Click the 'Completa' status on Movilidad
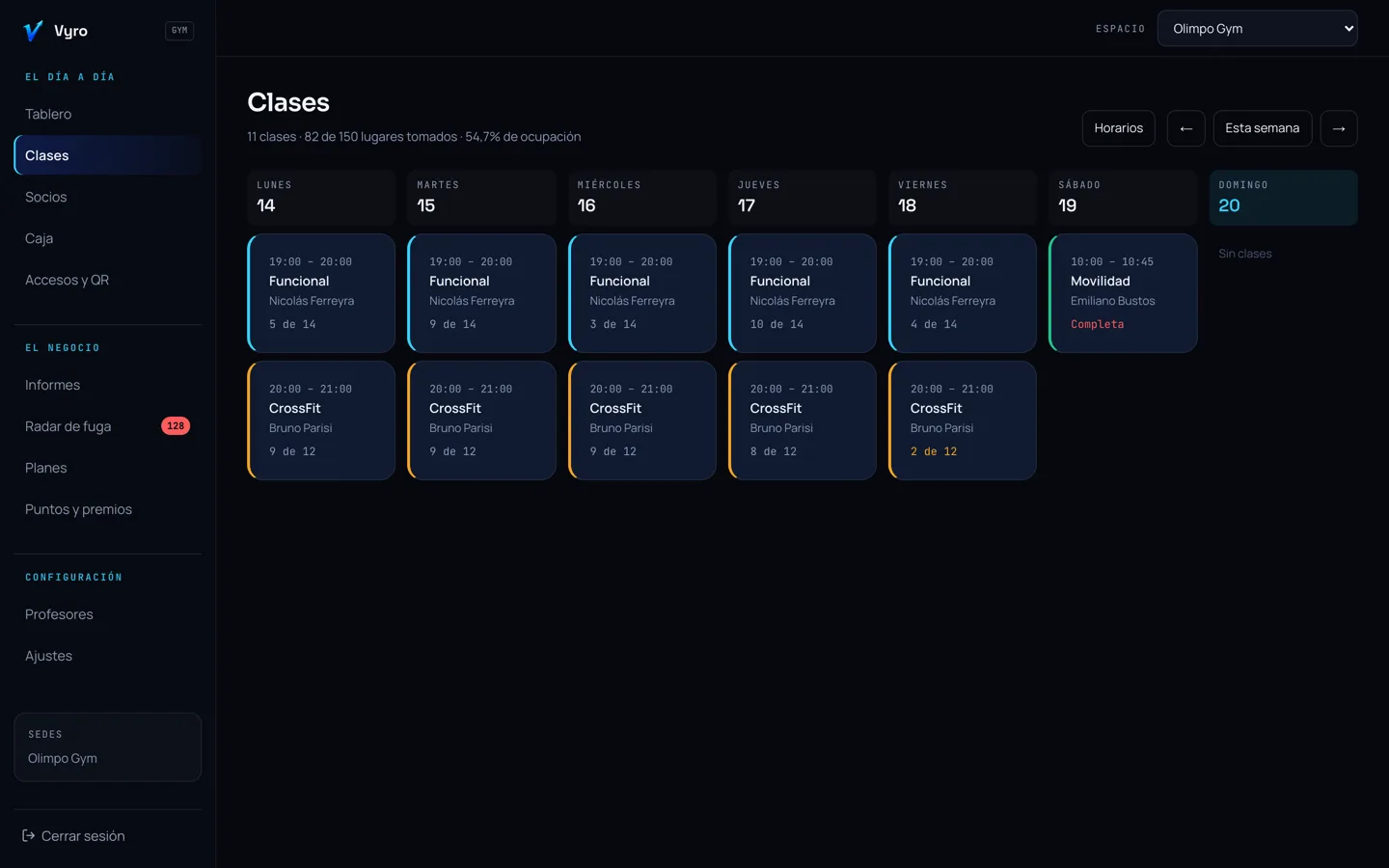The height and width of the screenshot is (868, 1389). pos(1098,324)
